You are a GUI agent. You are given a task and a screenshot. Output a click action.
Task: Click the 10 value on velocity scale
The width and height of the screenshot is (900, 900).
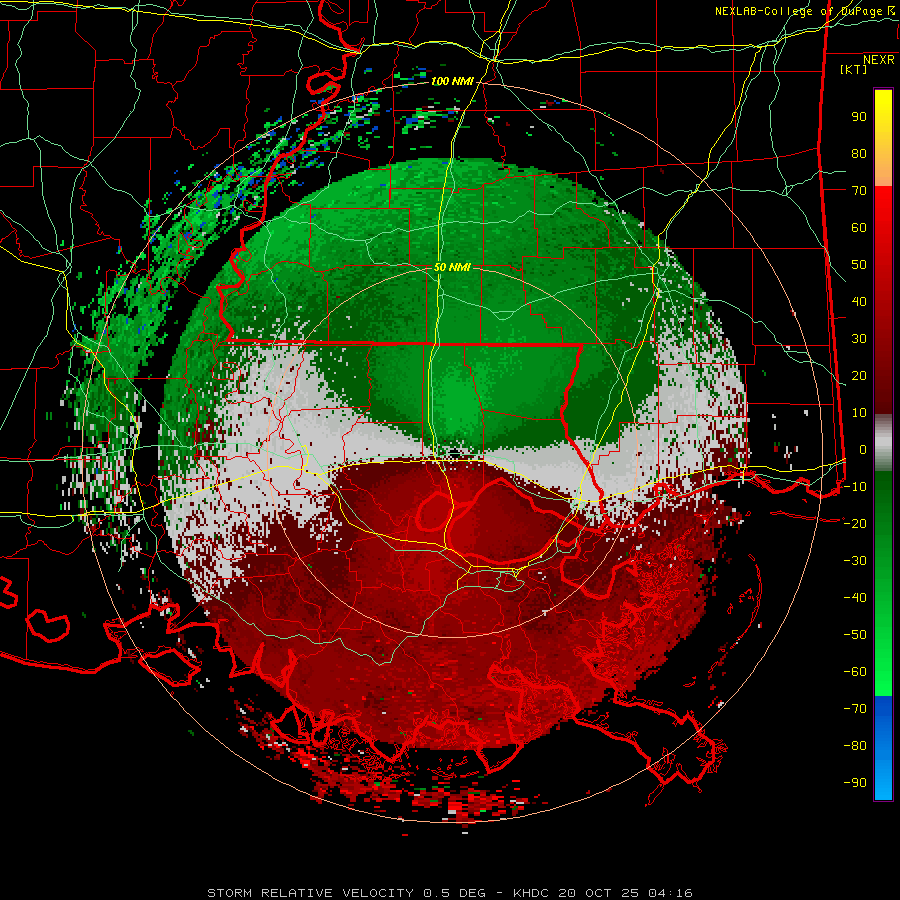pos(859,413)
